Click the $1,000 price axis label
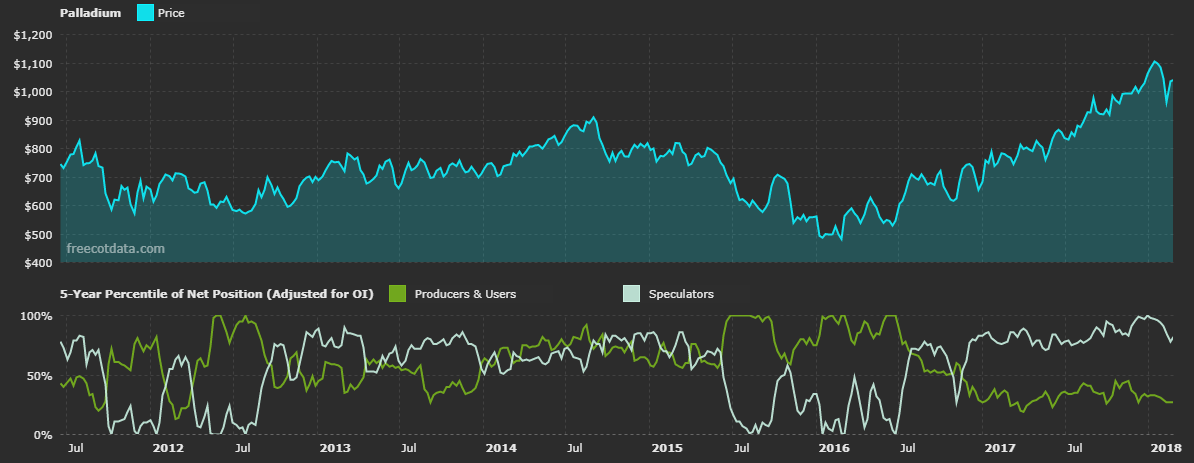 [x=33, y=92]
